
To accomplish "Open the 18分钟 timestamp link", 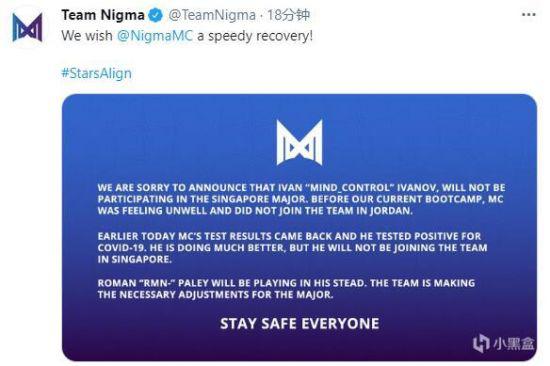I will (288, 15).
